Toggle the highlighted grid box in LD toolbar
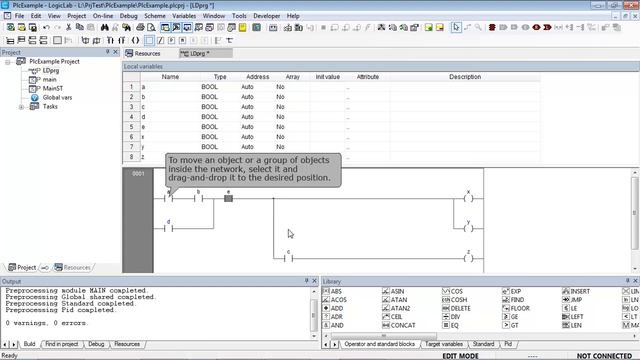Viewport: 640px width, 360px height. click(149, 40)
